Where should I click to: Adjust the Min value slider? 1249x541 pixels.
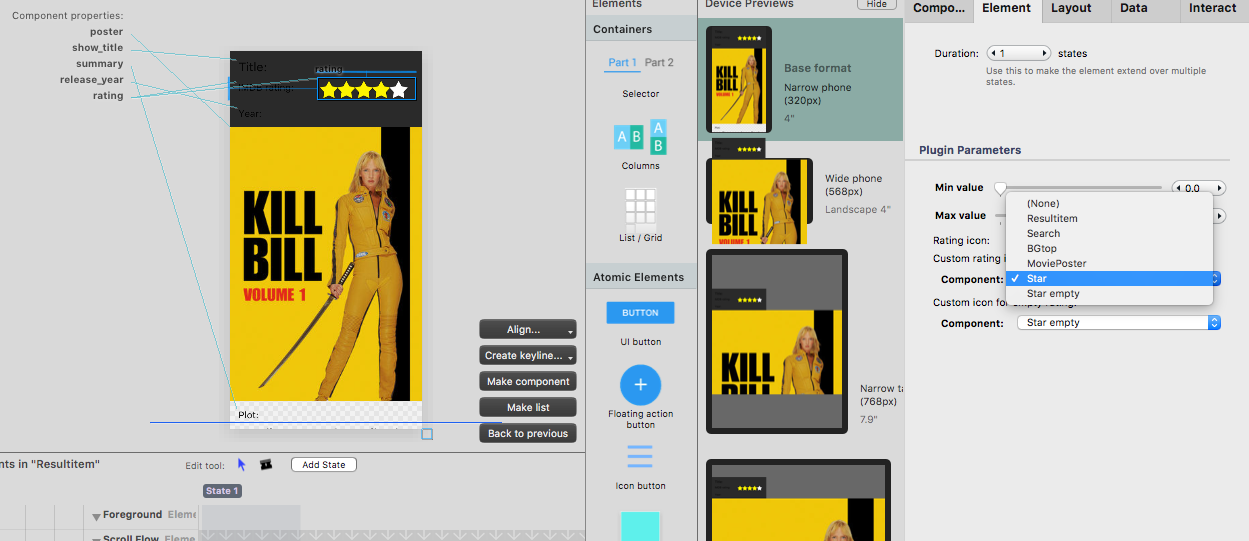coord(1000,187)
